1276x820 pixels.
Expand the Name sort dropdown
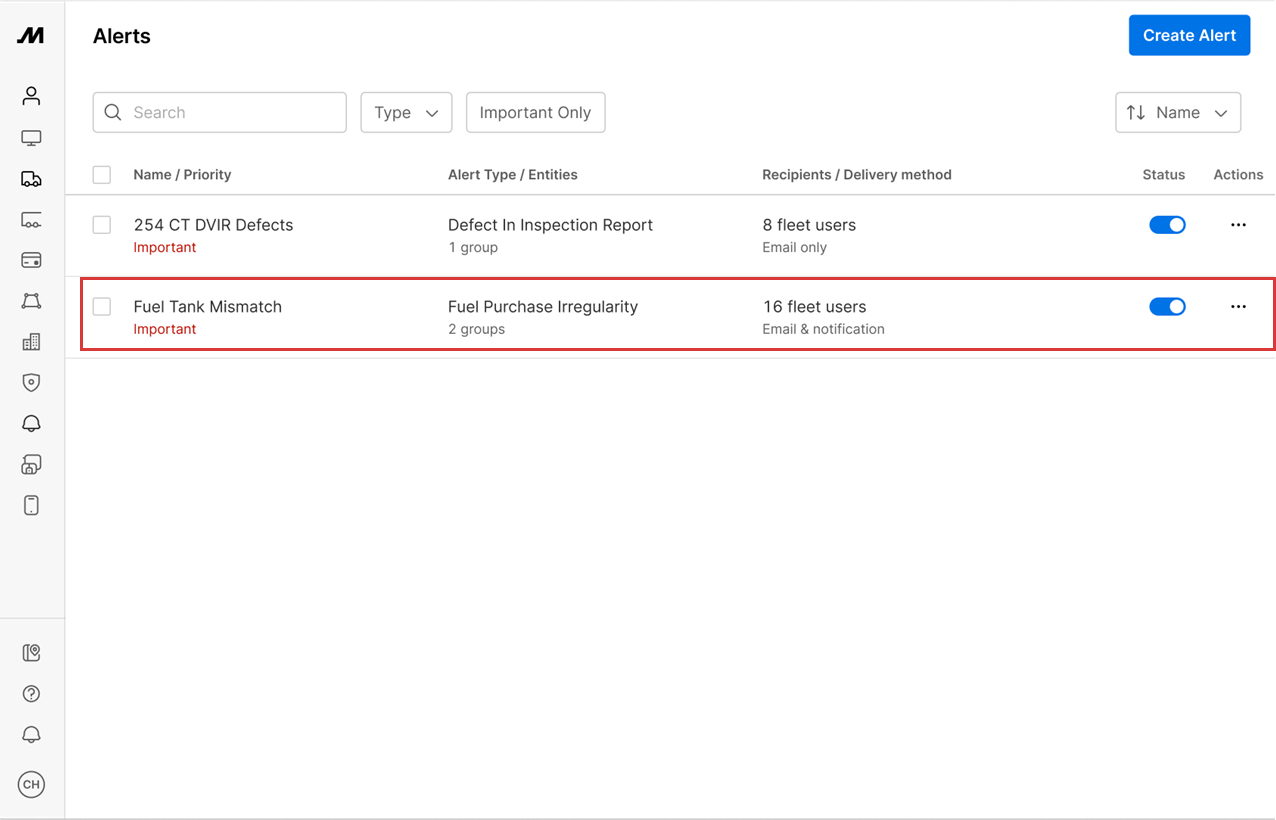(1177, 113)
